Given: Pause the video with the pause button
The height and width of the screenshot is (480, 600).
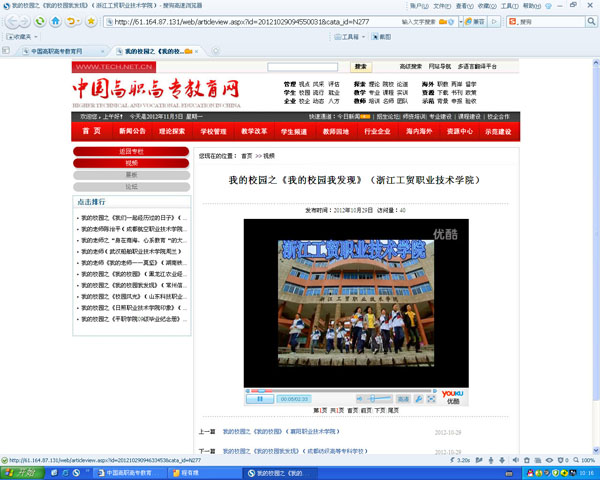Looking at the screenshot, I should (x=260, y=399).
